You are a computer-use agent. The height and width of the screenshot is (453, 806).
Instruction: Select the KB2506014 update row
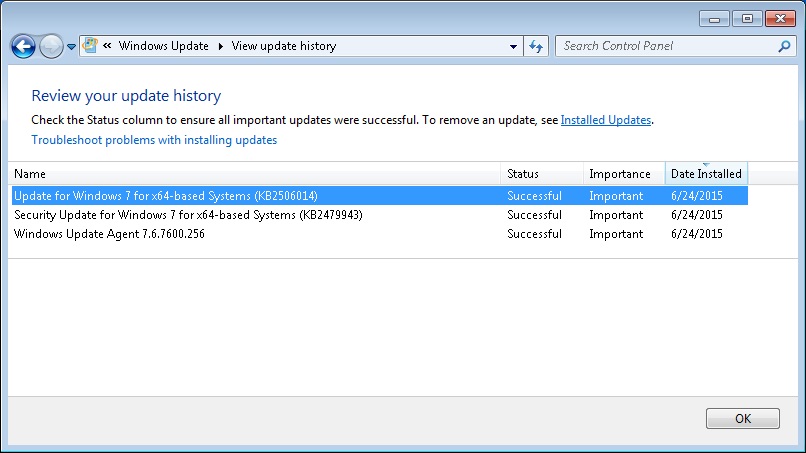166,196
